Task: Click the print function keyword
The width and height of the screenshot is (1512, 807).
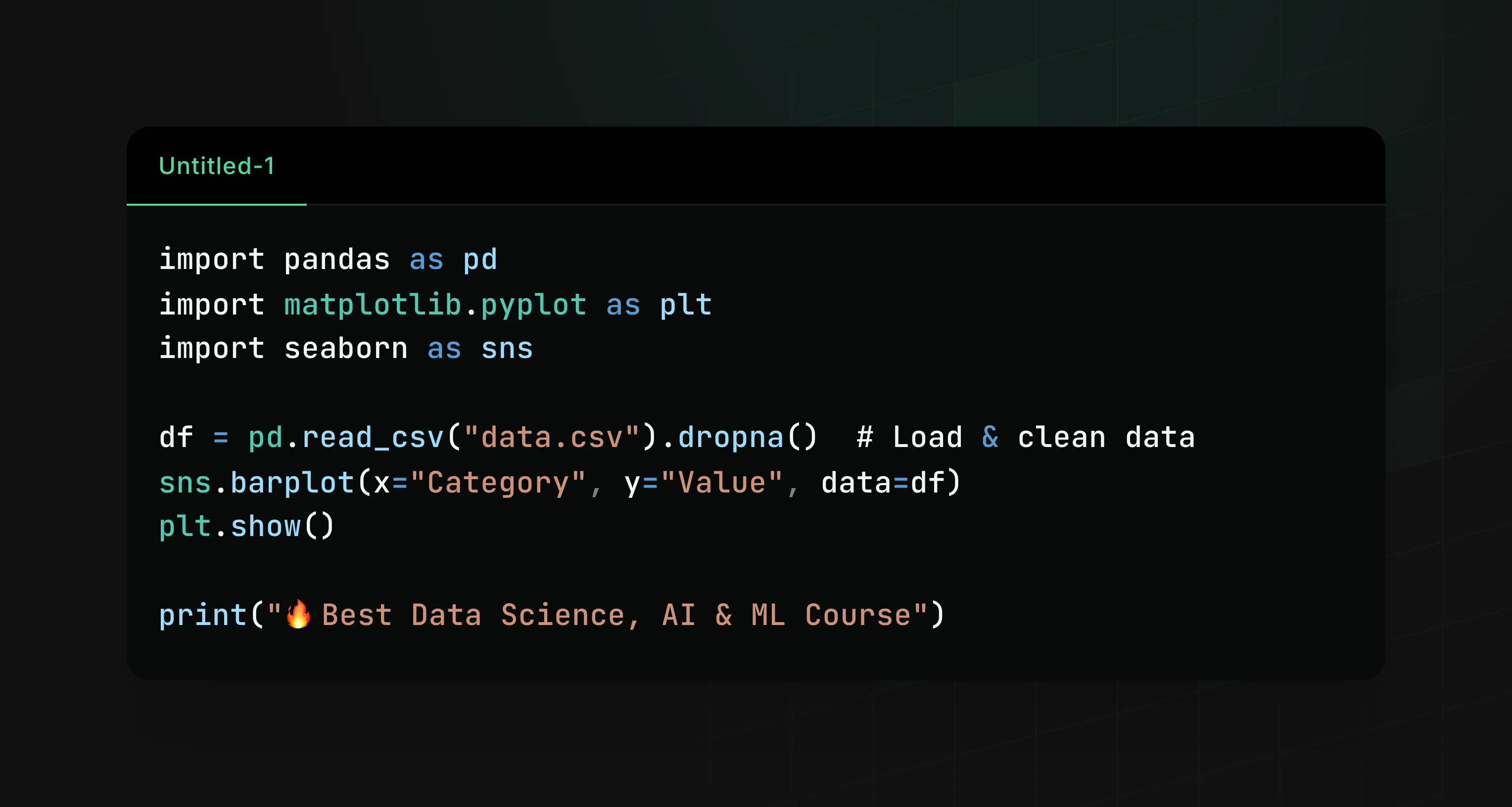Action: [203, 616]
